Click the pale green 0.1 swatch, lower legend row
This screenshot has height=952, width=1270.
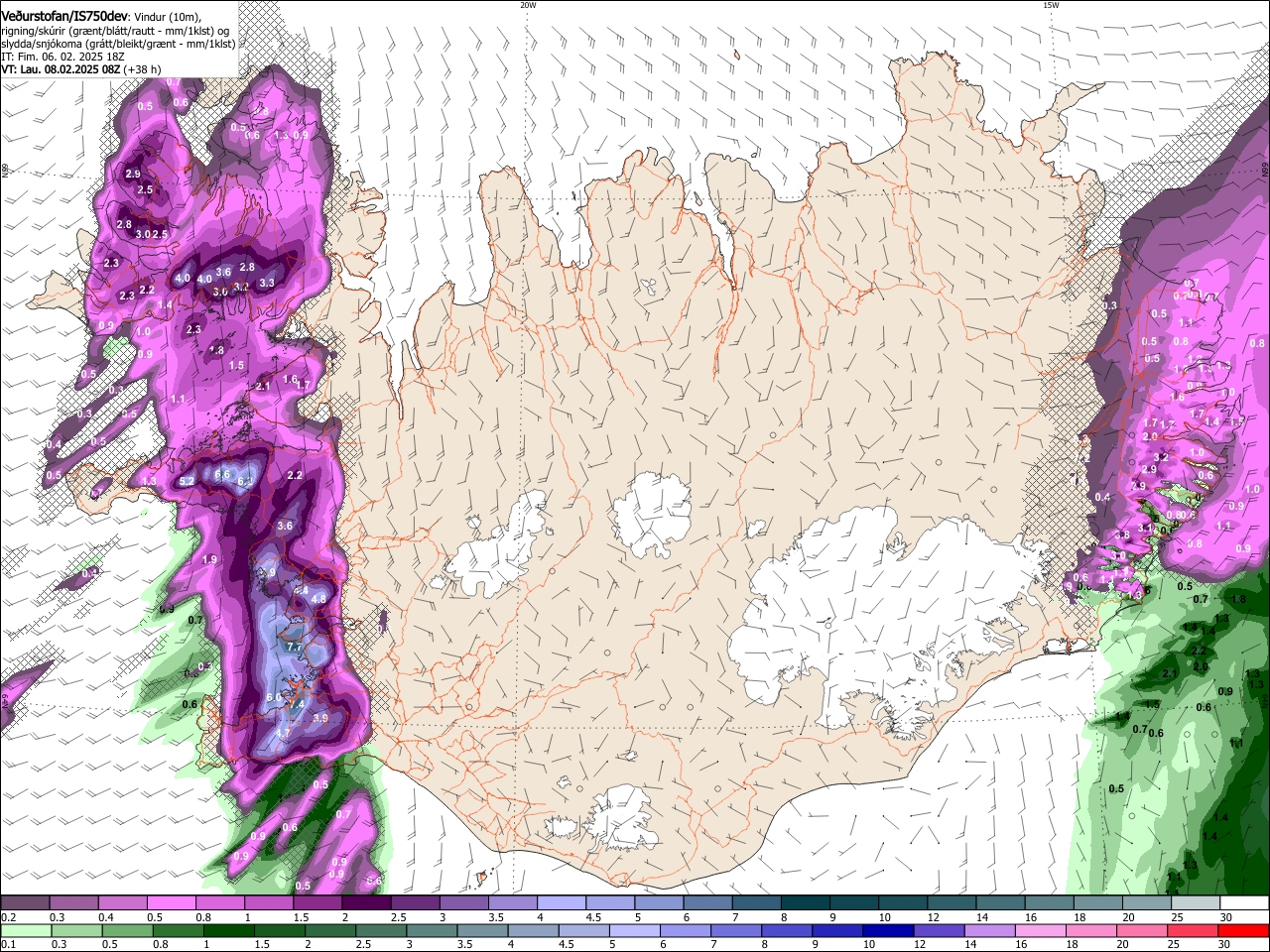[26, 930]
